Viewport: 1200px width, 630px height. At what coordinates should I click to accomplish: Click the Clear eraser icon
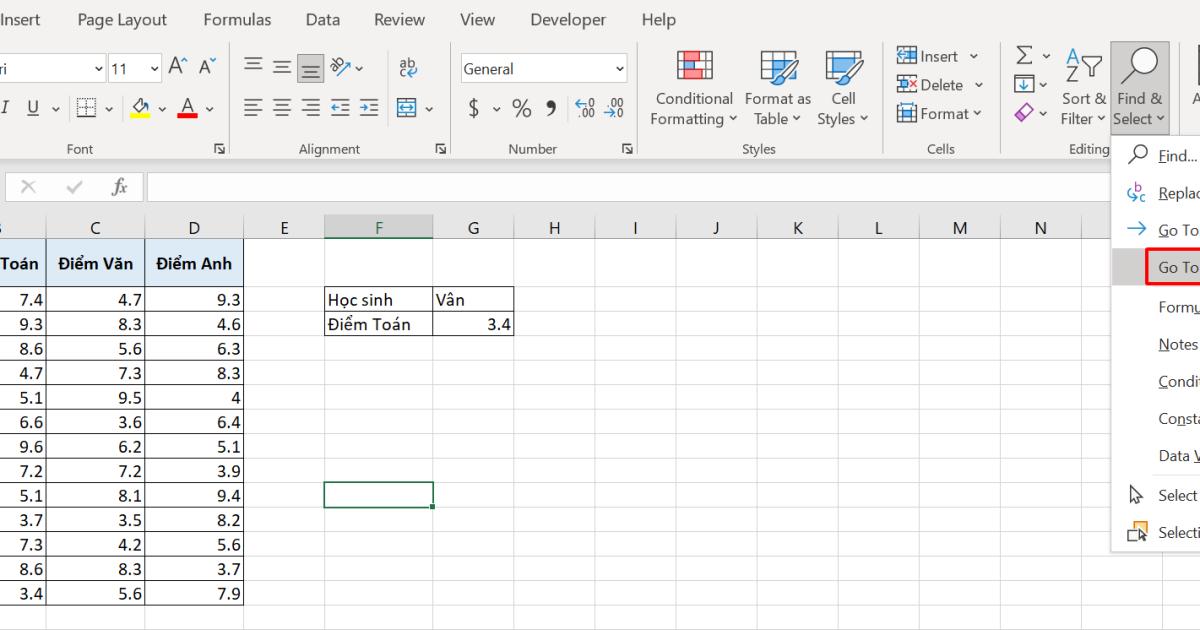tap(1024, 112)
